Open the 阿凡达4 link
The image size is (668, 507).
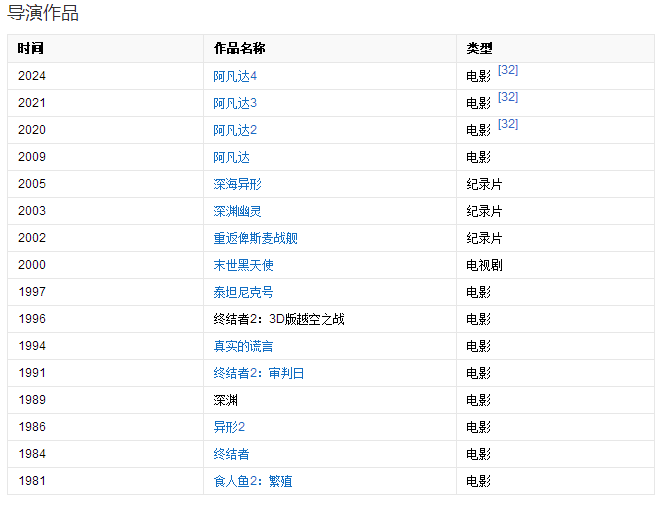coord(235,76)
